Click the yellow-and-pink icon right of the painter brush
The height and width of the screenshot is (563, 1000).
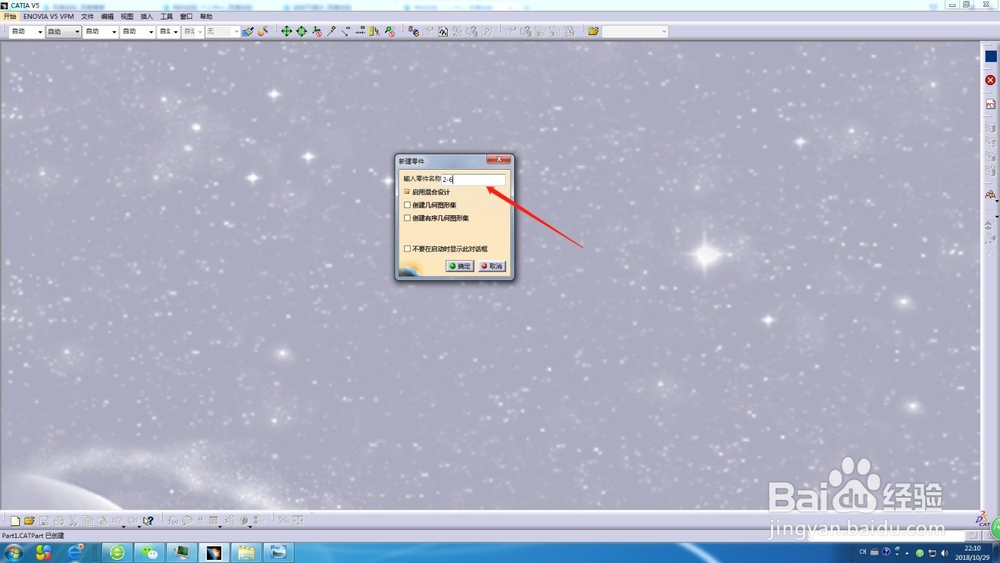point(262,31)
